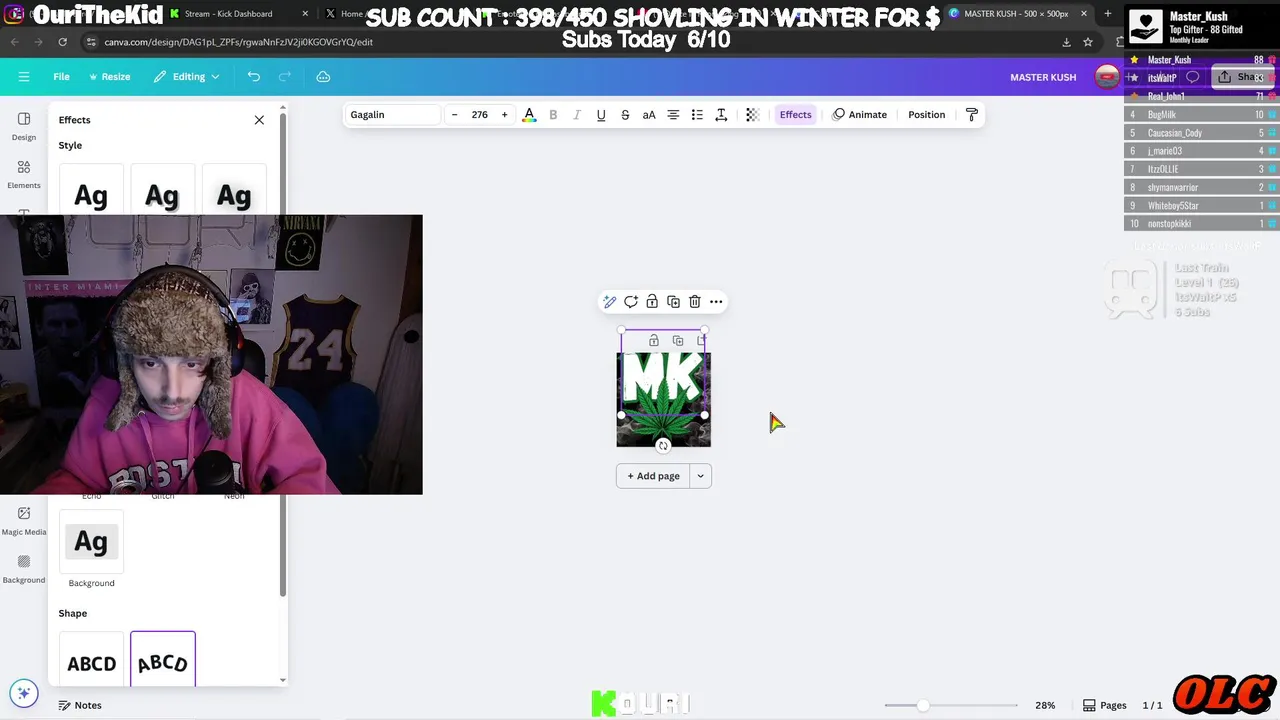Open the 28% zoom level menu

pos(1045,705)
